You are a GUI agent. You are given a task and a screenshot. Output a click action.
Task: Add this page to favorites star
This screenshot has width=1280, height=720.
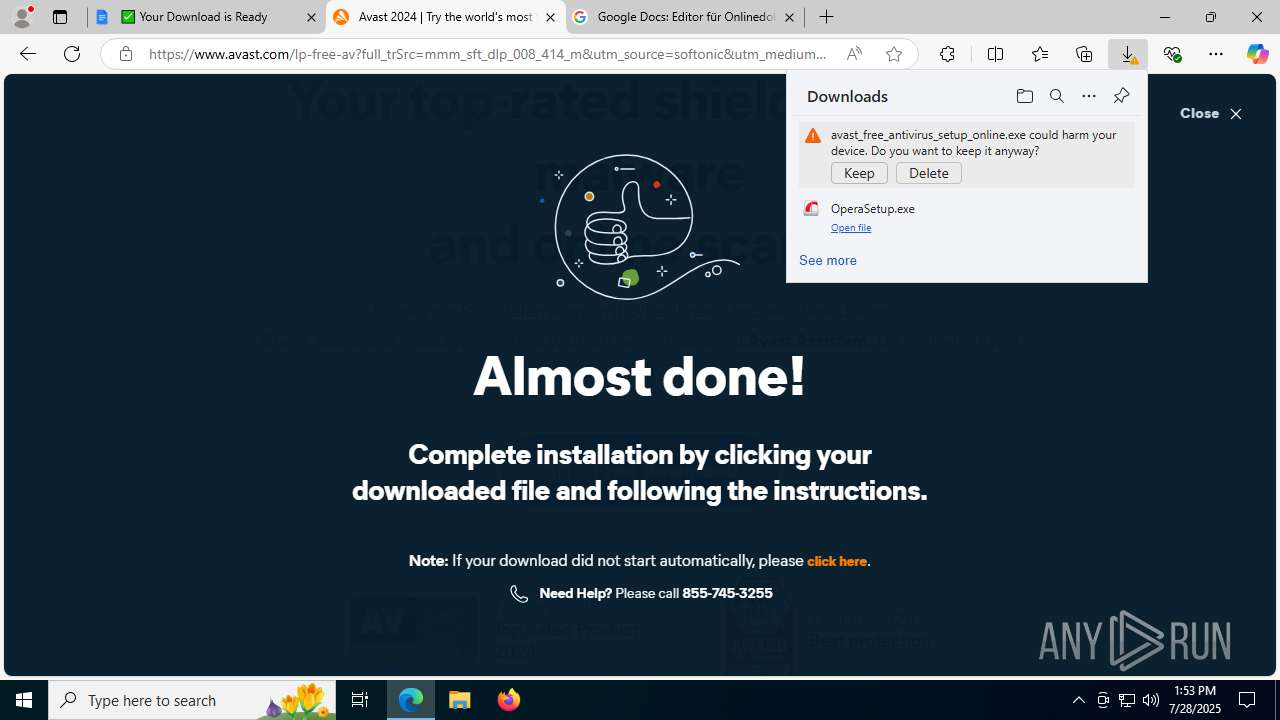(x=893, y=54)
